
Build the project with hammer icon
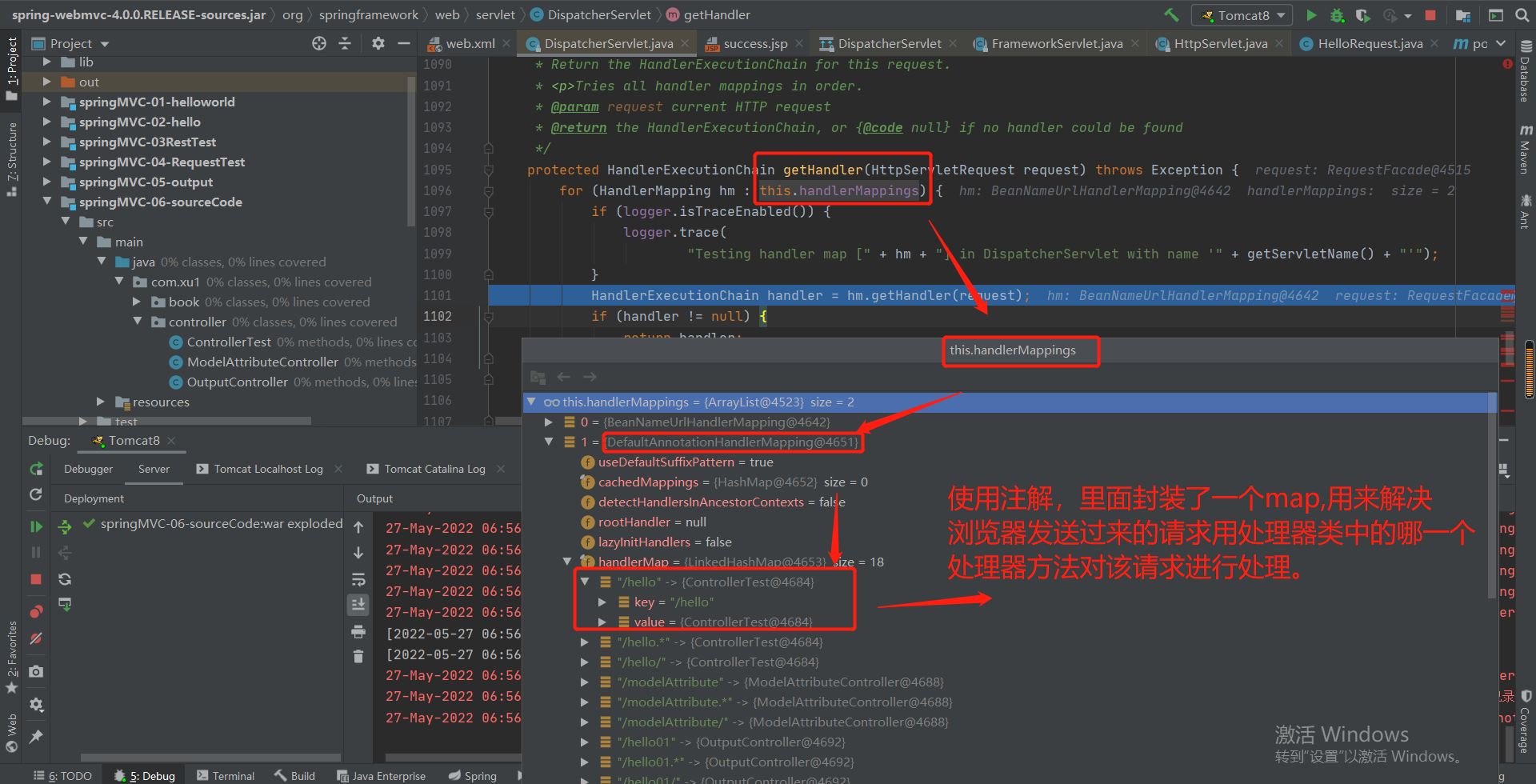point(1171,14)
